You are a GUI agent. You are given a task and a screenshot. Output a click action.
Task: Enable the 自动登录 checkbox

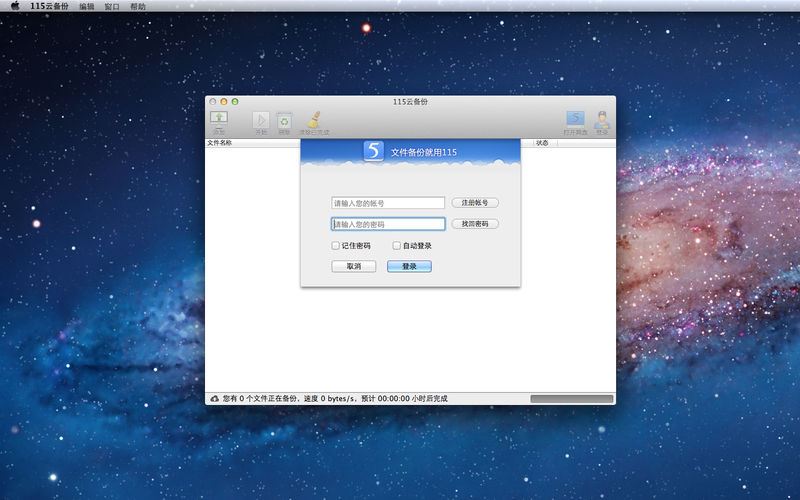396,245
